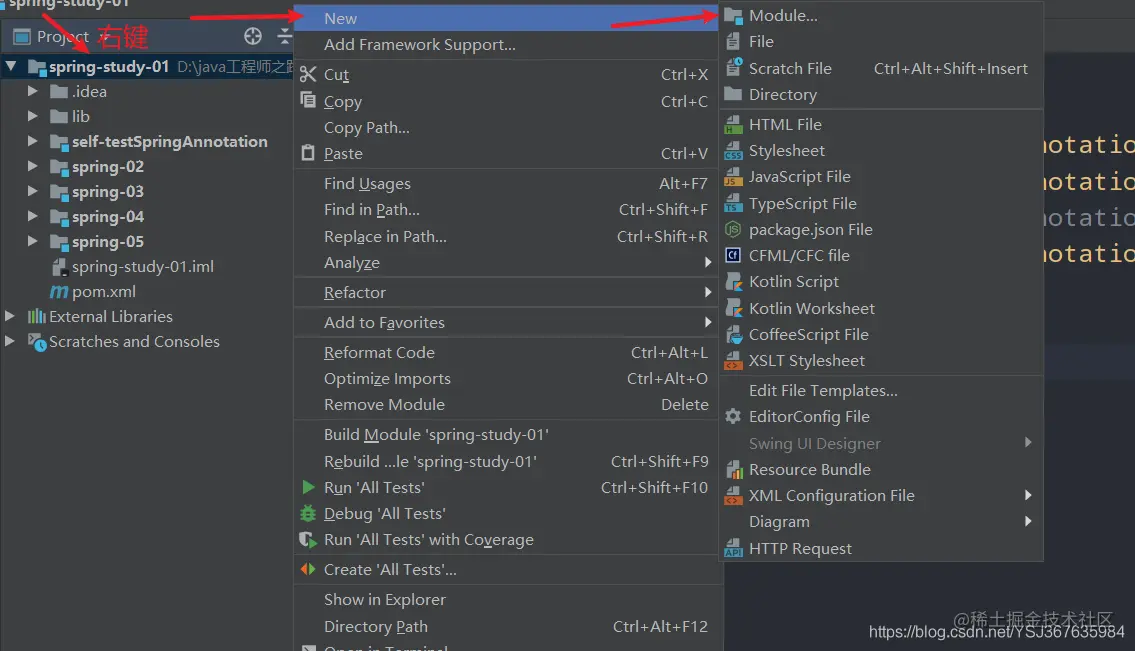This screenshot has width=1135, height=651.
Task: Click the Kotlin Script icon
Action: (x=733, y=282)
